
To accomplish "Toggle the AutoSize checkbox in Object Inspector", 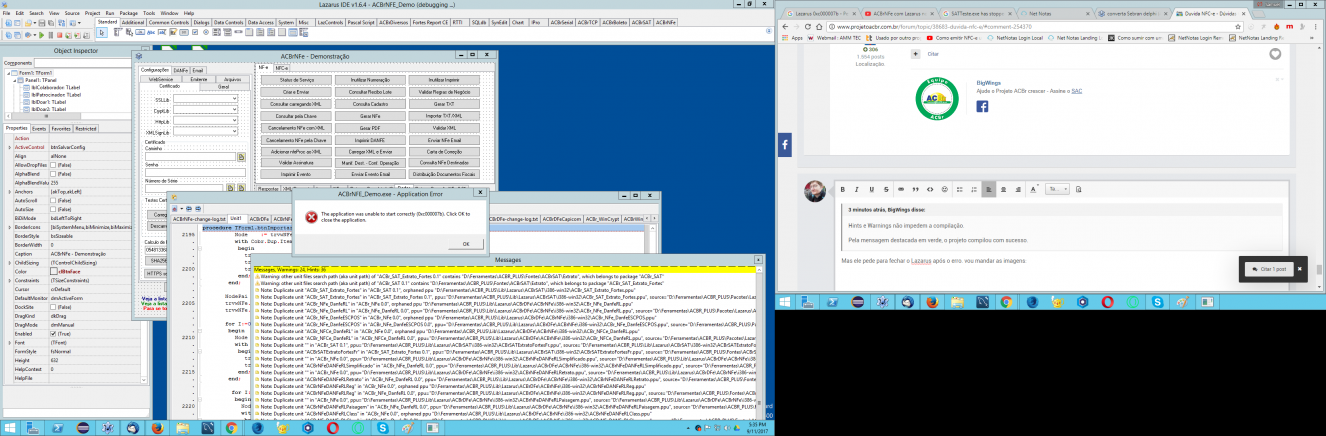I will click(52, 208).
